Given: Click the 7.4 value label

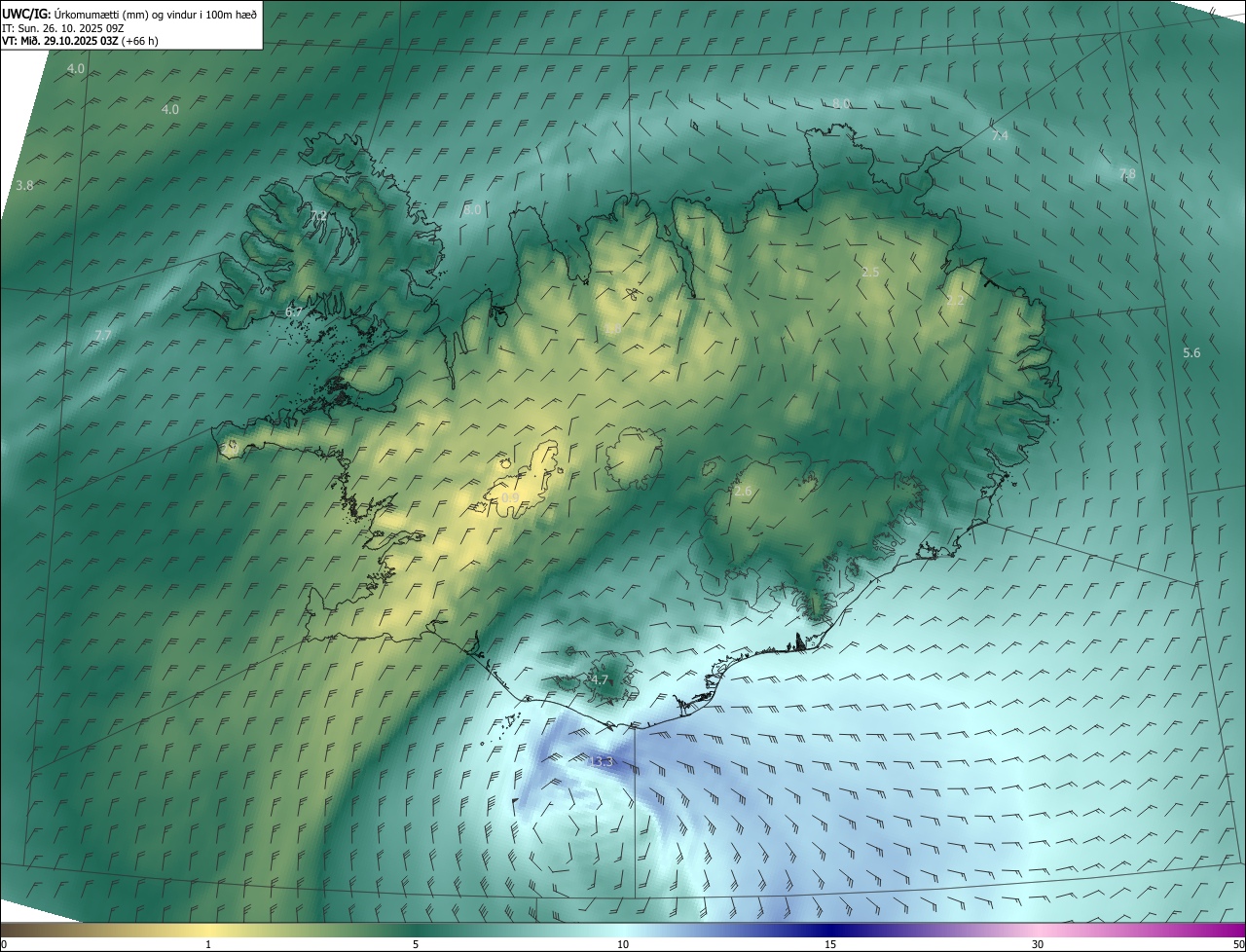Looking at the screenshot, I should pos(1000,136).
